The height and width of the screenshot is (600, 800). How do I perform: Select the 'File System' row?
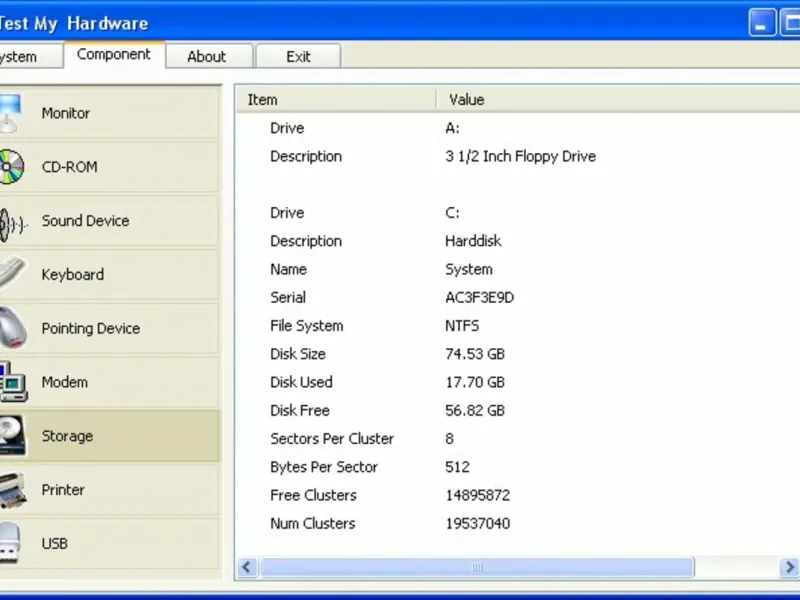(307, 326)
